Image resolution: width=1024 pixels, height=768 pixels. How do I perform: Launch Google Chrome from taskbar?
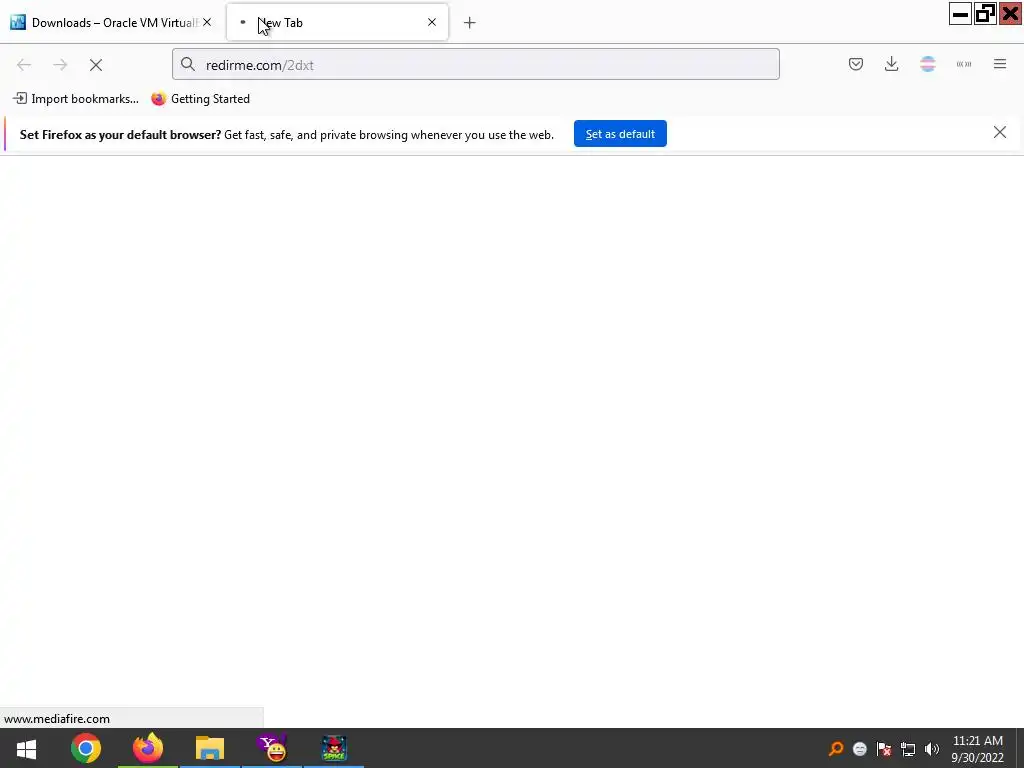click(x=86, y=748)
